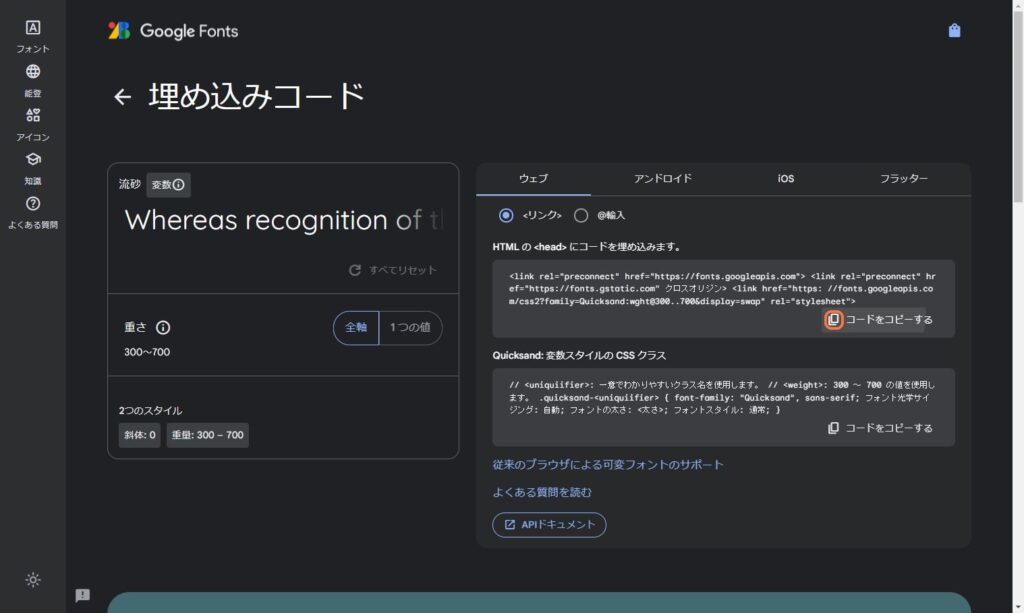
Task: Open the shopping bag selection icon
Action: coord(954,31)
